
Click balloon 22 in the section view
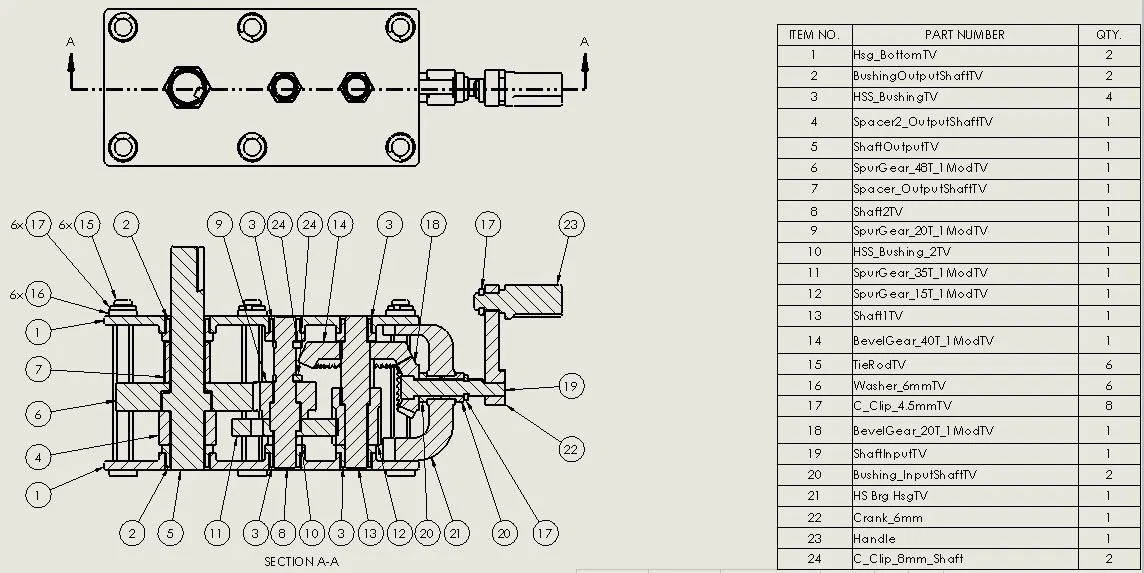click(571, 449)
